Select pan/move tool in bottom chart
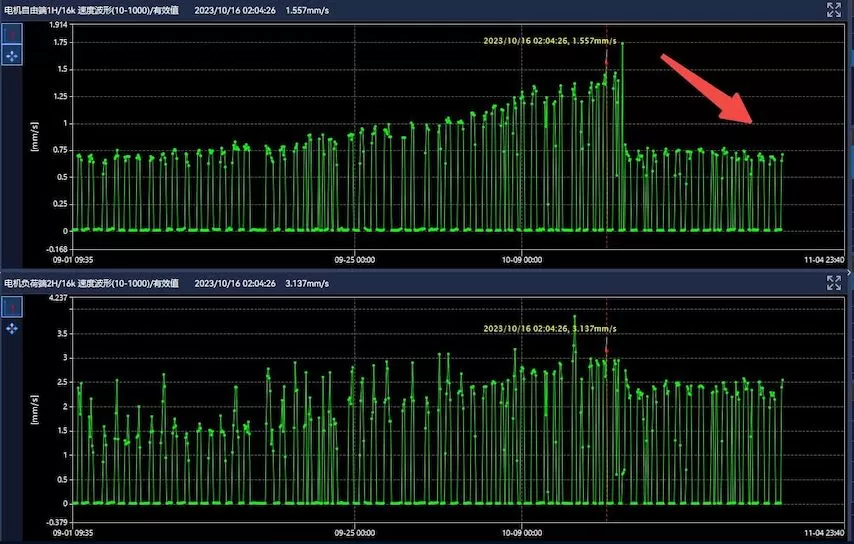The image size is (854, 544). pos(12,328)
